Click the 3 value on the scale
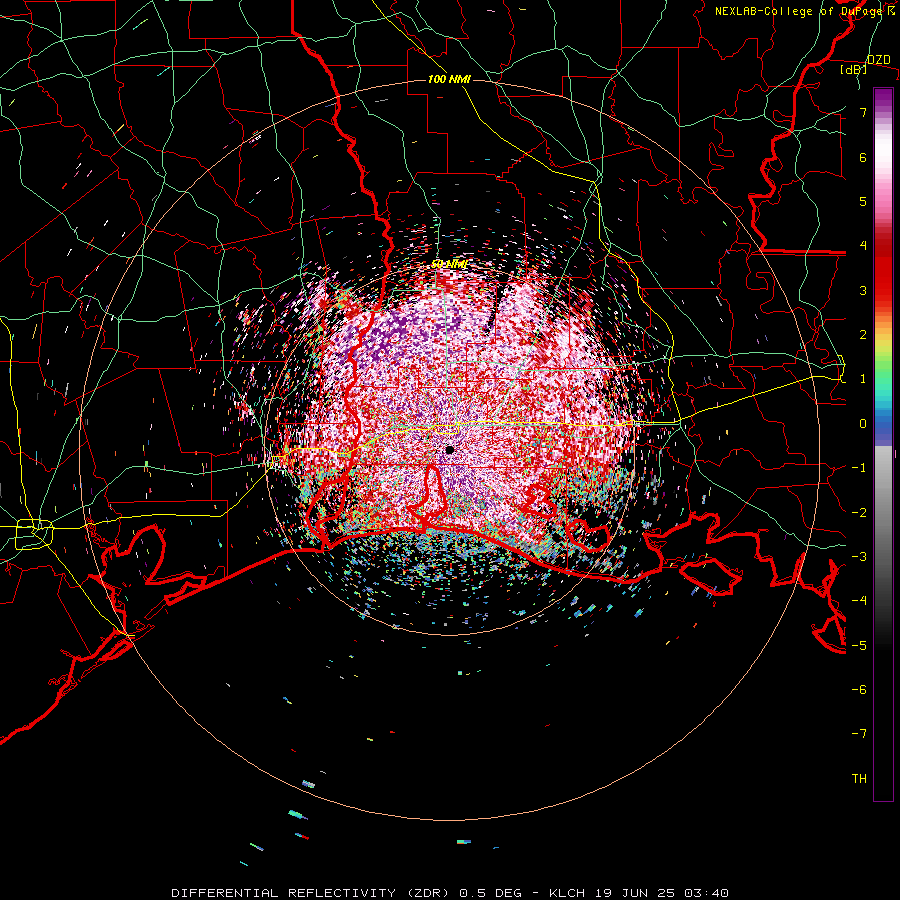This screenshot has height=900, width=900. pyautogui.click(x=863, y=290)
